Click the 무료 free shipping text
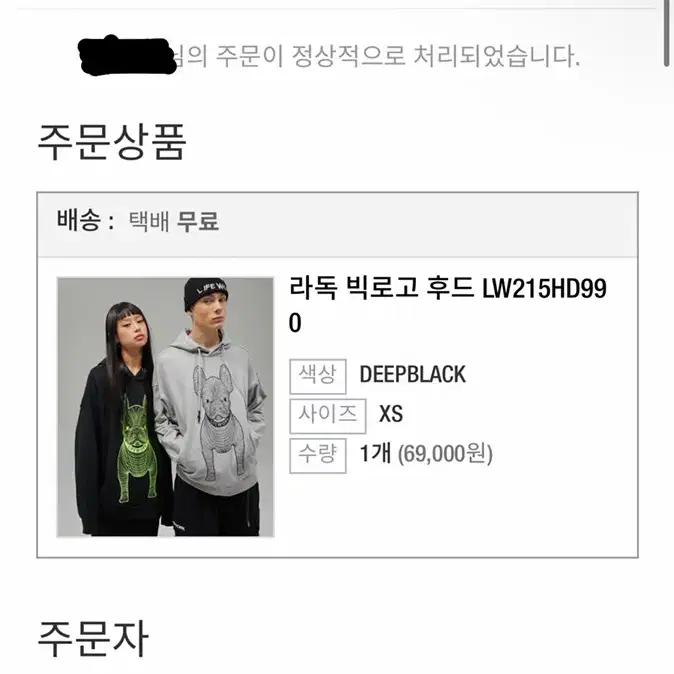The width and height of the screenshot is (674, 674). (198, 221)
